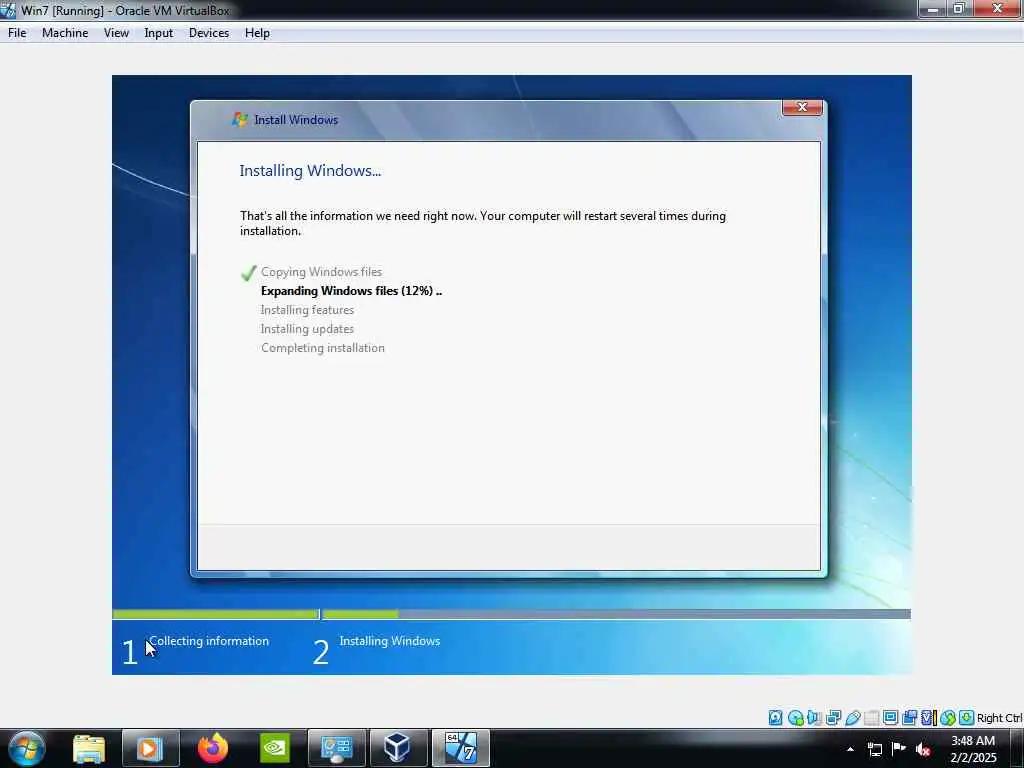Click the Show desktop strip at taskbar end
Screen dimensions: 1024x768
(x=1016, y=749)
